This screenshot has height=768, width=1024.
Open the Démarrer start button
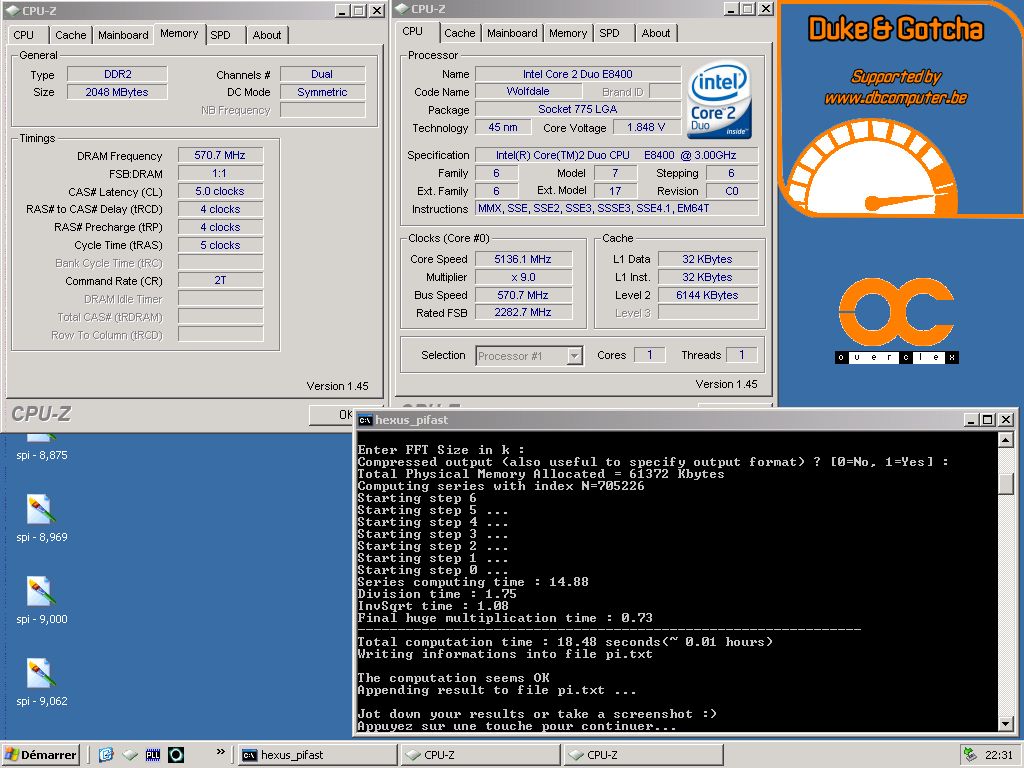pos(40,755)
